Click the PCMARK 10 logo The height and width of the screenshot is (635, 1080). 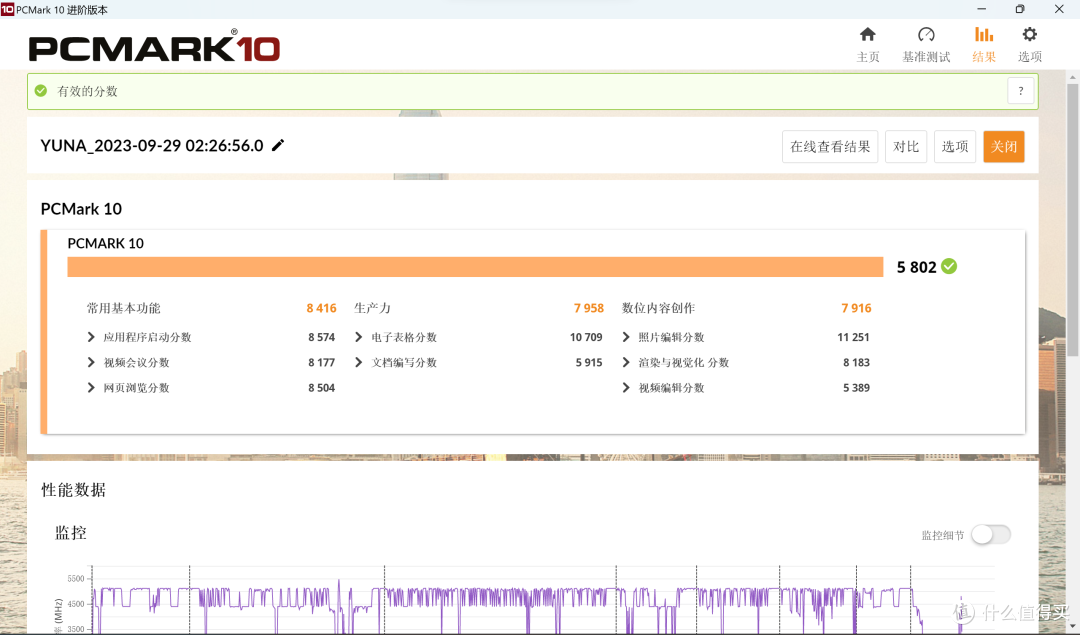[x=154, y=47]
